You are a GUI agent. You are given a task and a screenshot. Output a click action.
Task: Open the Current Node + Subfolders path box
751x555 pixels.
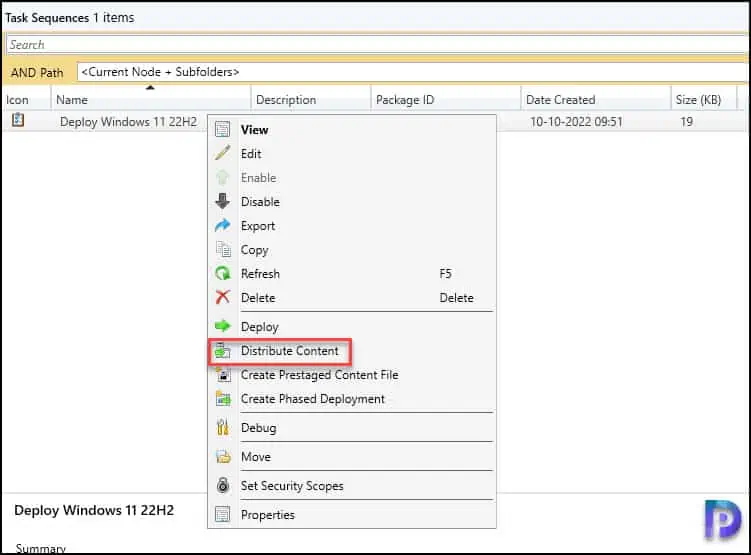point(412,72)
